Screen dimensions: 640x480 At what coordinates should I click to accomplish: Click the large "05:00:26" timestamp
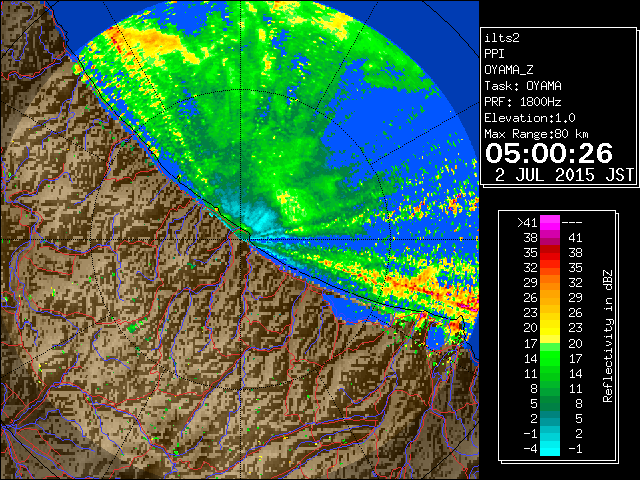(549, 153)
